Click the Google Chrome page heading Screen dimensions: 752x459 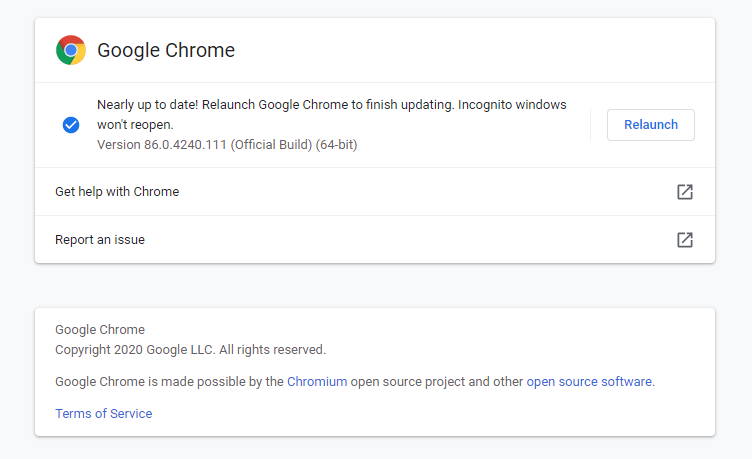click(166, 50)
